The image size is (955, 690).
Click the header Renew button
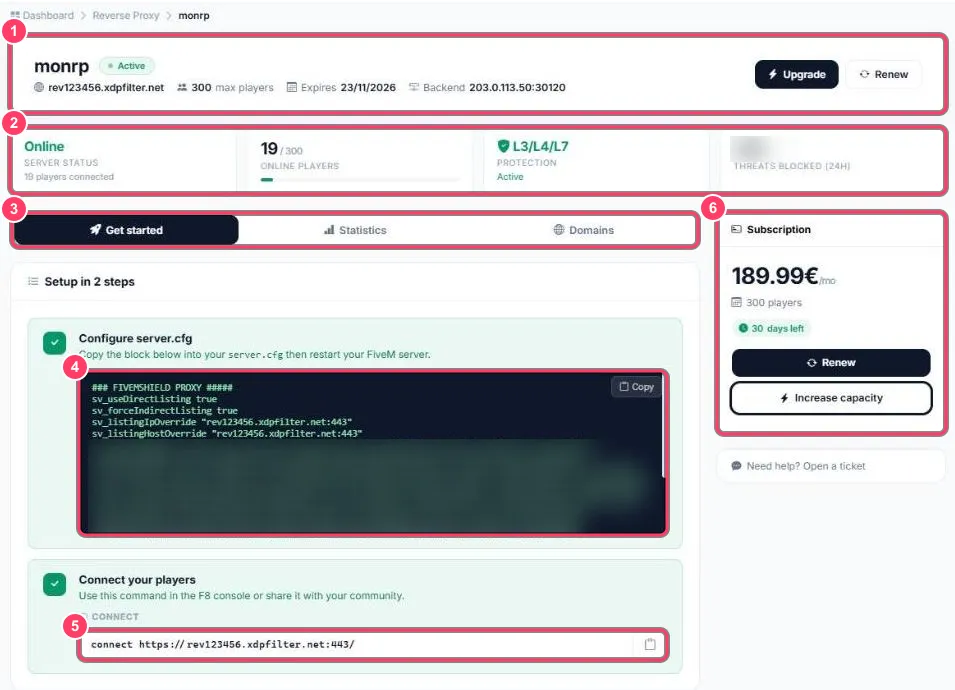tap(884, 74)
